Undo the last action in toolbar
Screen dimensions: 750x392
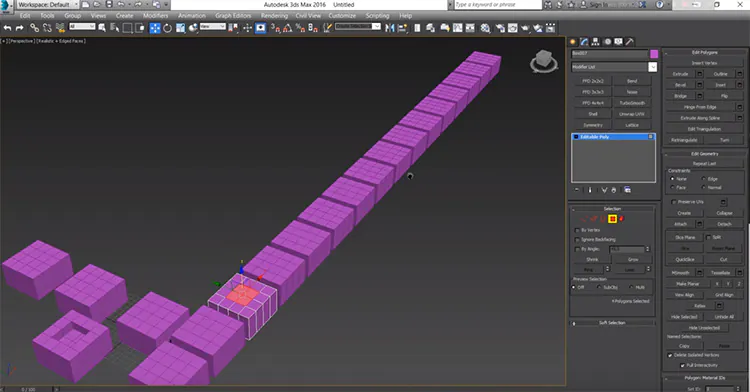click(x=7, y=28)
